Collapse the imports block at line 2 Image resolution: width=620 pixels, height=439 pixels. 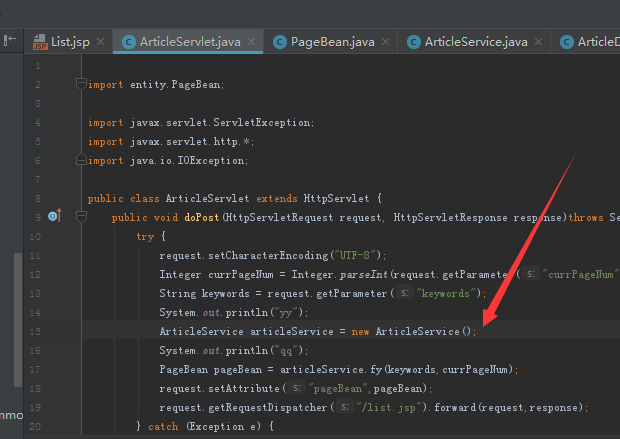click(x=82, y=85)
